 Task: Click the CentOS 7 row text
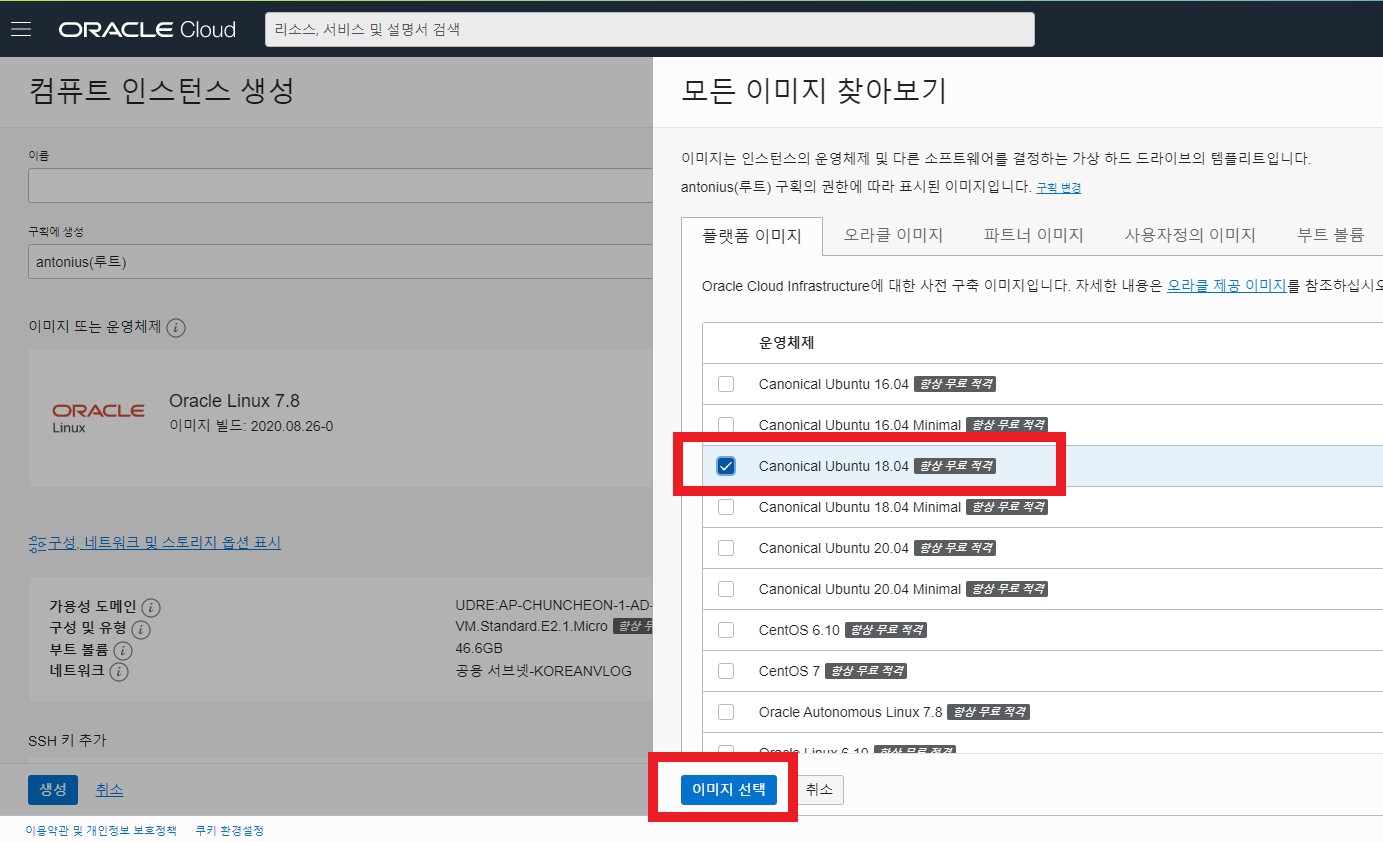(788, 671)
